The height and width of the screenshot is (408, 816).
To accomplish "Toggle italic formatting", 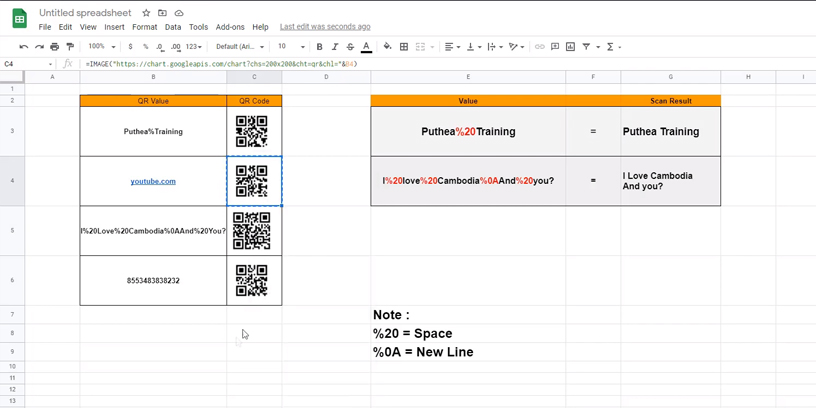I will click(x=335, y=47).
